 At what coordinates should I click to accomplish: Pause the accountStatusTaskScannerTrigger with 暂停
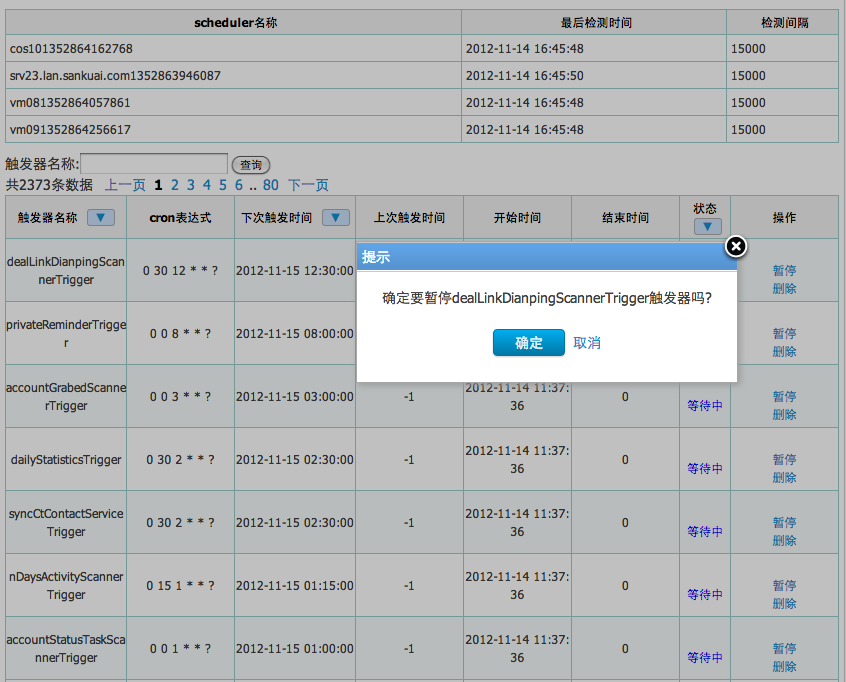click(x=784, y=649)
